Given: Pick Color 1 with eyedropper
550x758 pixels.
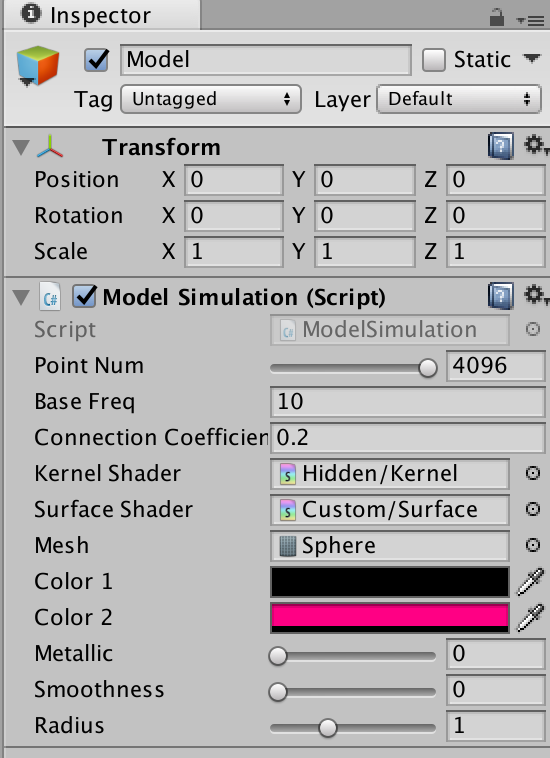Looking at the screenshot, I should (x=531, y=582).
